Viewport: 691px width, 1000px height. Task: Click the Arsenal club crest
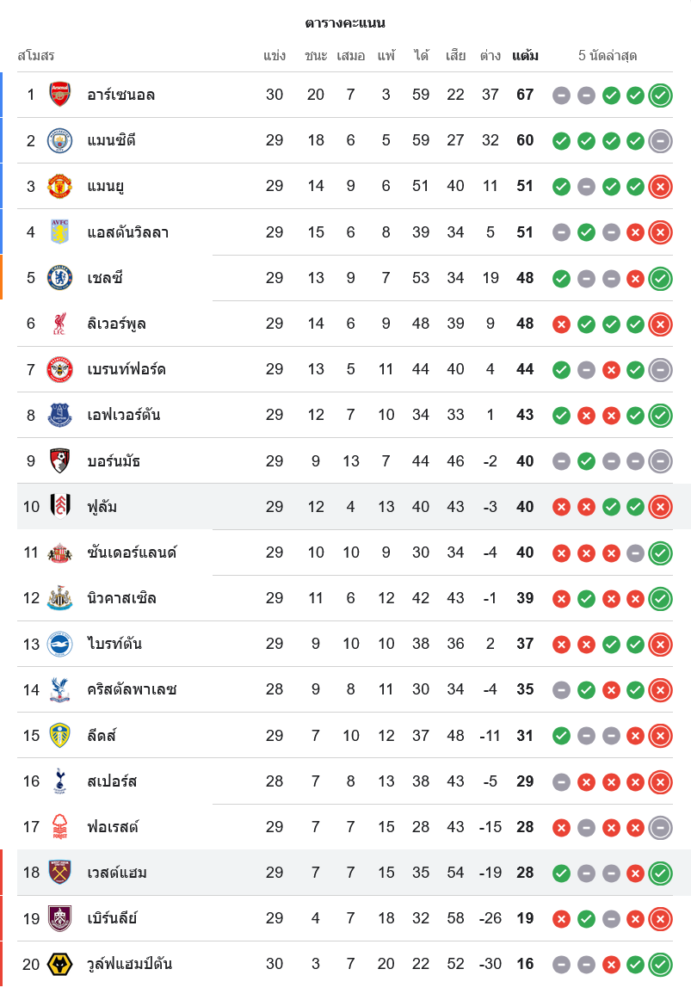click(x=60, y=95)
